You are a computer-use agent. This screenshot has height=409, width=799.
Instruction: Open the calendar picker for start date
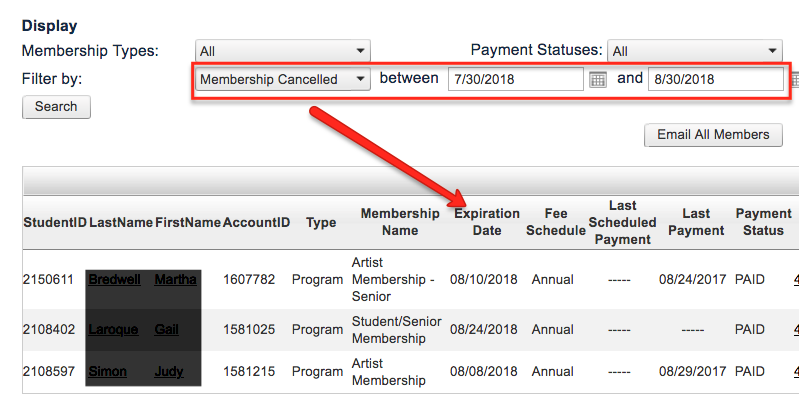(598, 80)
